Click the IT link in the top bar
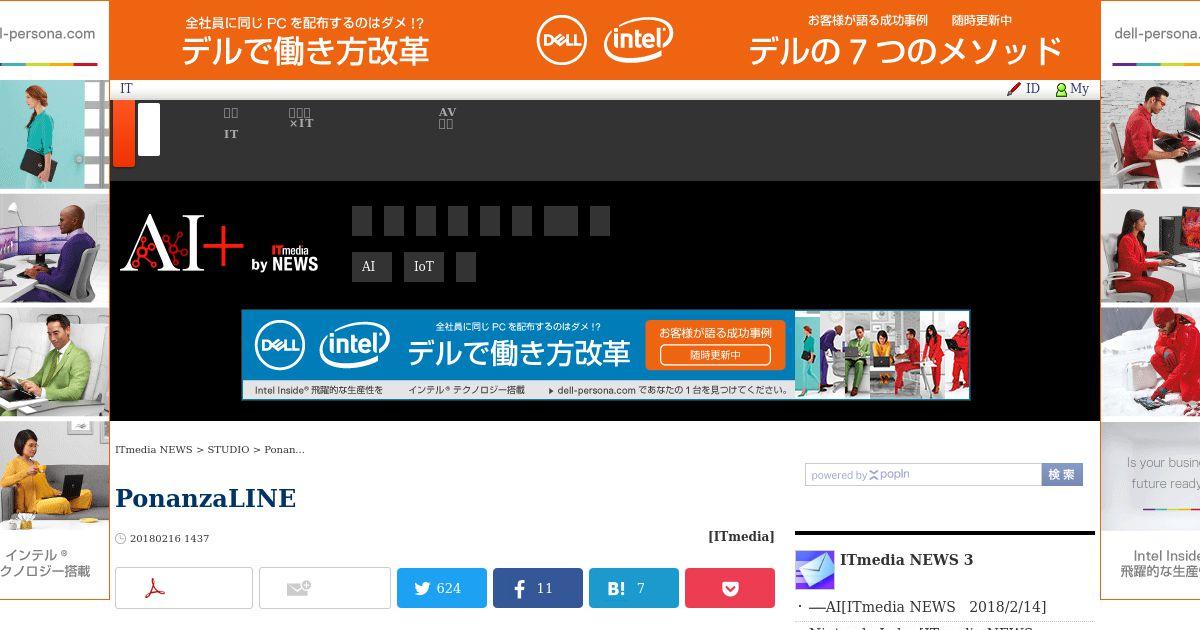This screenshot has width=1200, height=630. pyautogui.click(x=126, y=89)
